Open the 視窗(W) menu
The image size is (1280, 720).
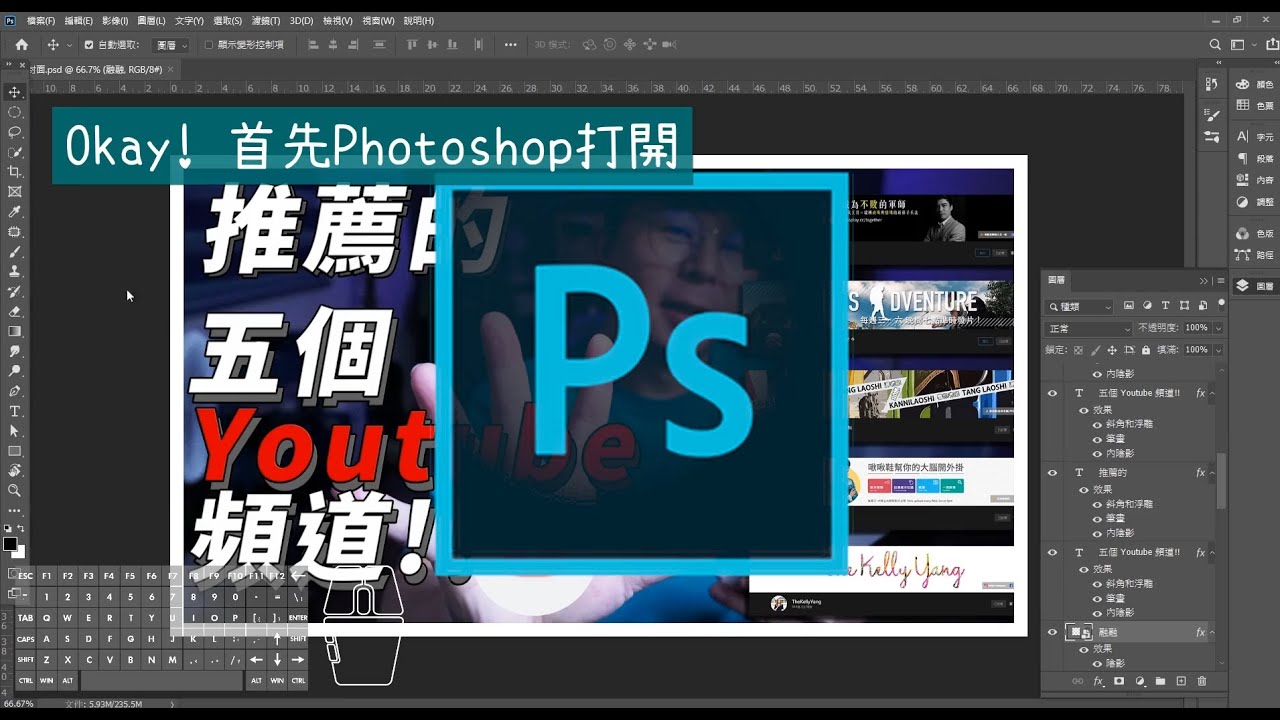pos(378,21)
